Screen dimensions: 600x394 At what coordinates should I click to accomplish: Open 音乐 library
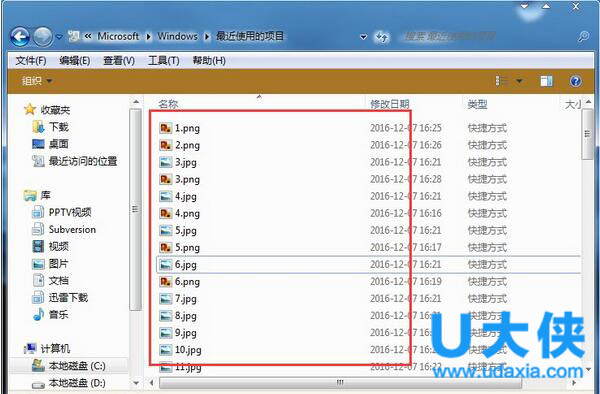coord(51,314)
